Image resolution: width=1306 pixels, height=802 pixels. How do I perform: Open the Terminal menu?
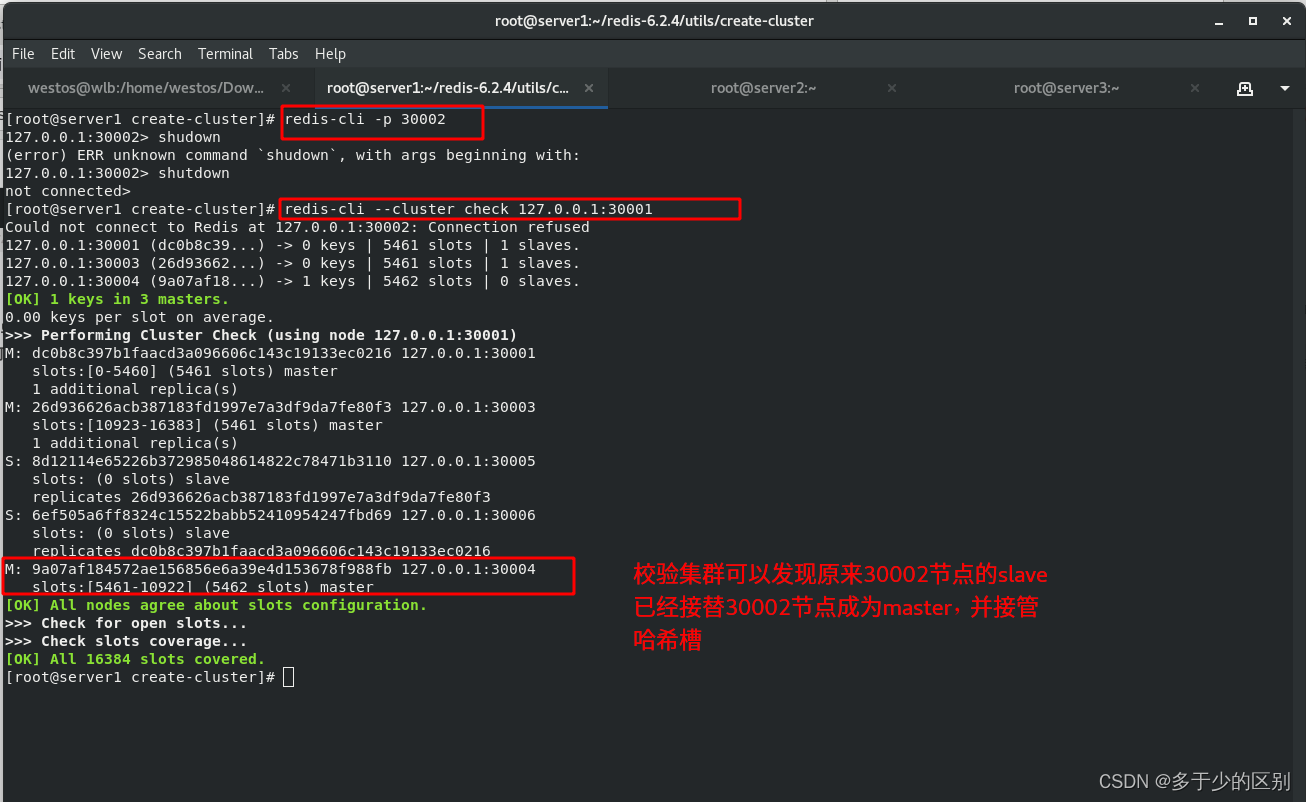coord(225,54)
